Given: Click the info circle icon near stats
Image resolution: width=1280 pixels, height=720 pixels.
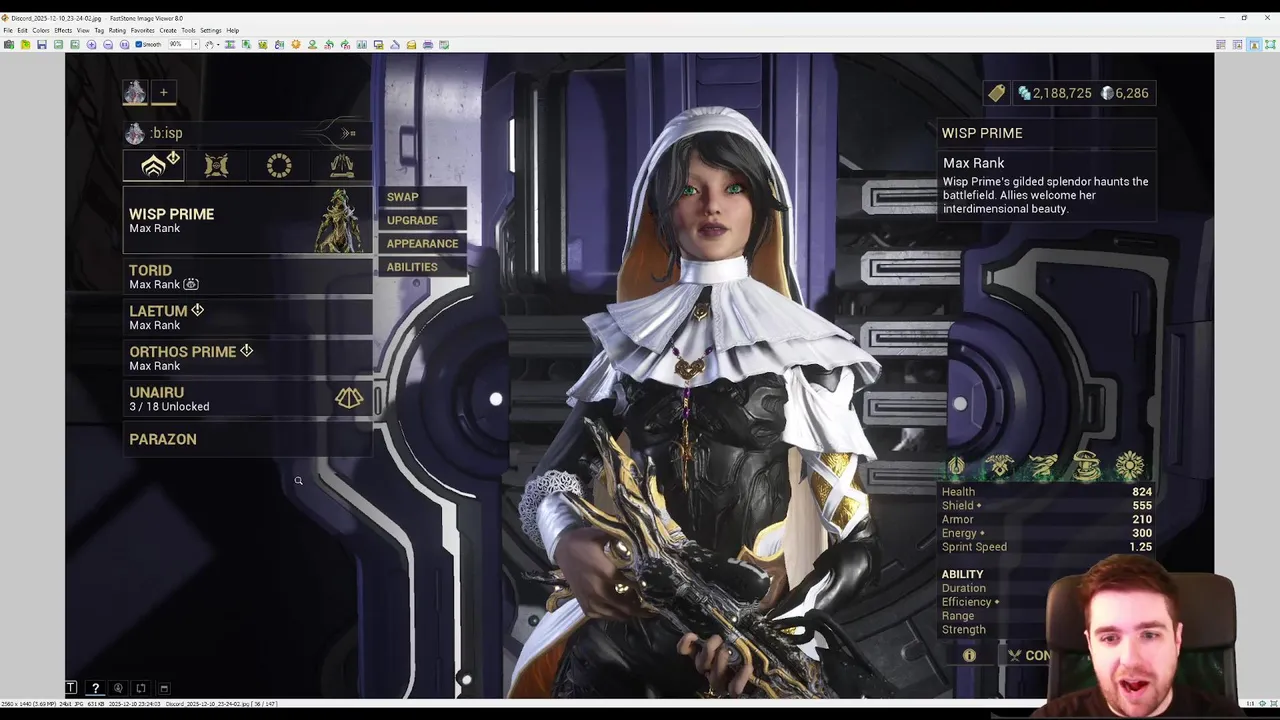Looking at the screenshot, I should click(x=969, y=655).
